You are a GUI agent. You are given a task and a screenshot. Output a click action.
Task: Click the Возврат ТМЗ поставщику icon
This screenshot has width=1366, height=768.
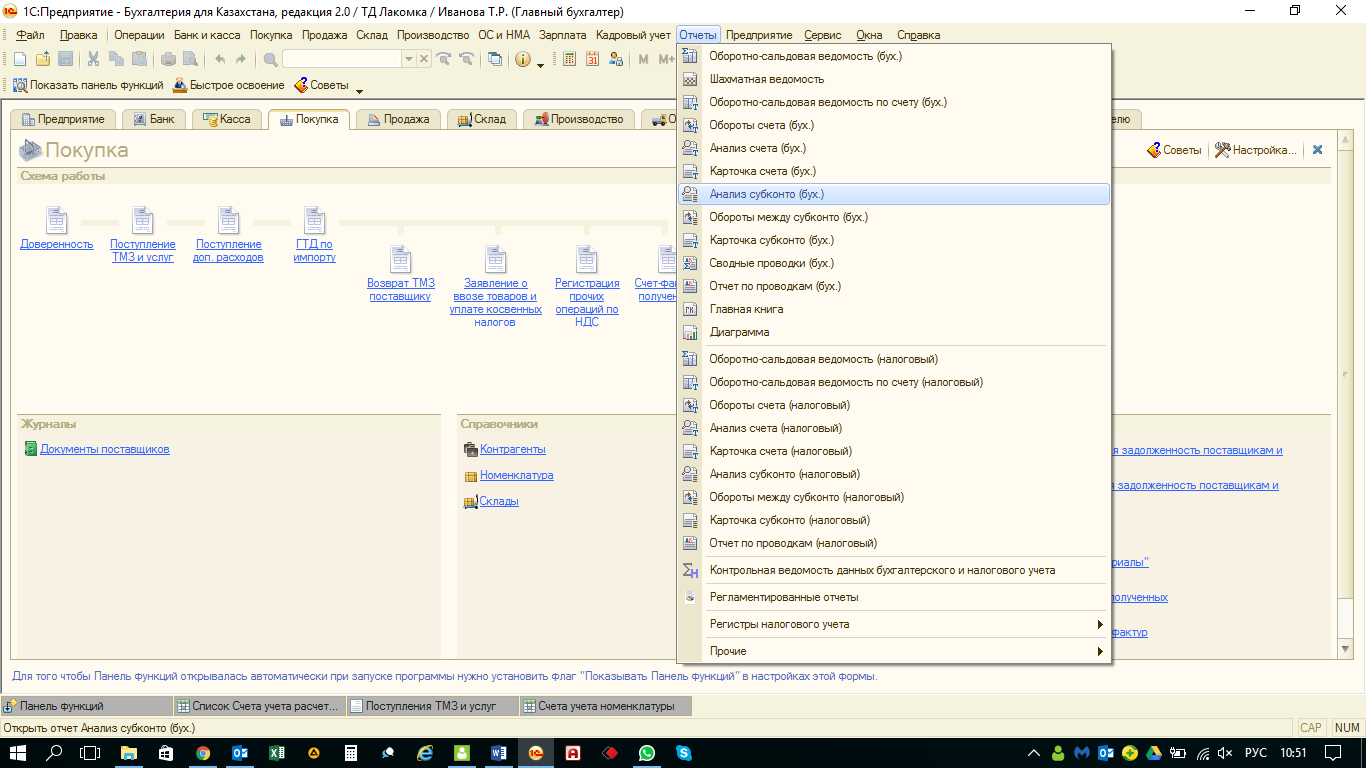point(401,259)
